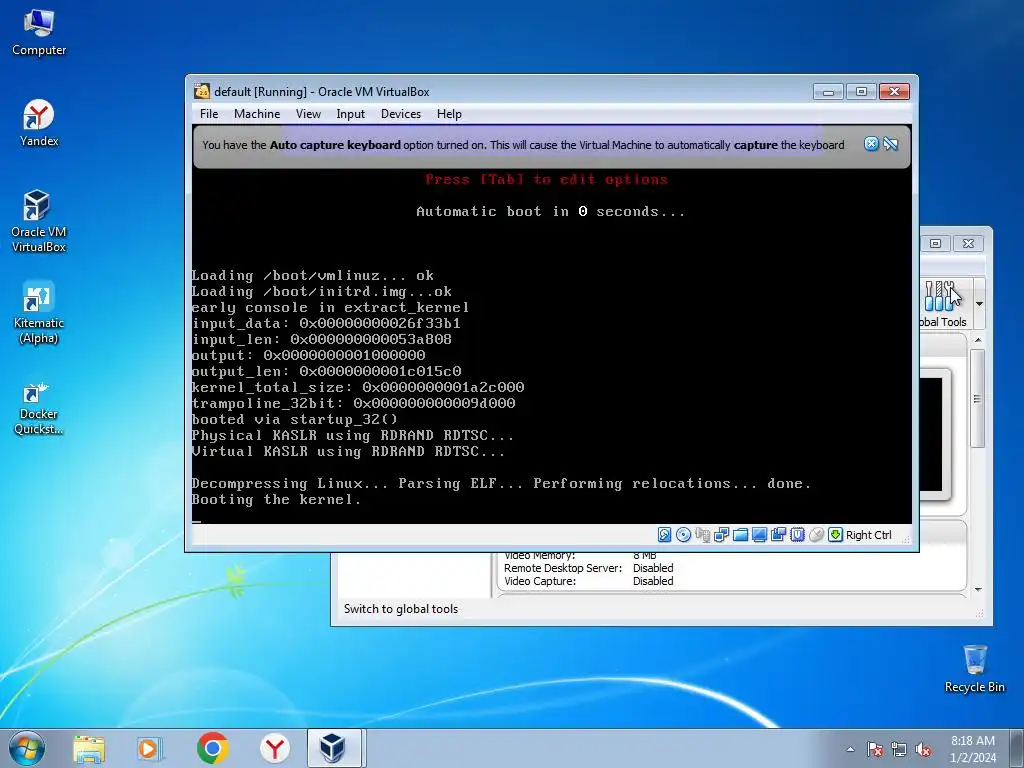
Task: Open the network tray icon
Action: 899,749
